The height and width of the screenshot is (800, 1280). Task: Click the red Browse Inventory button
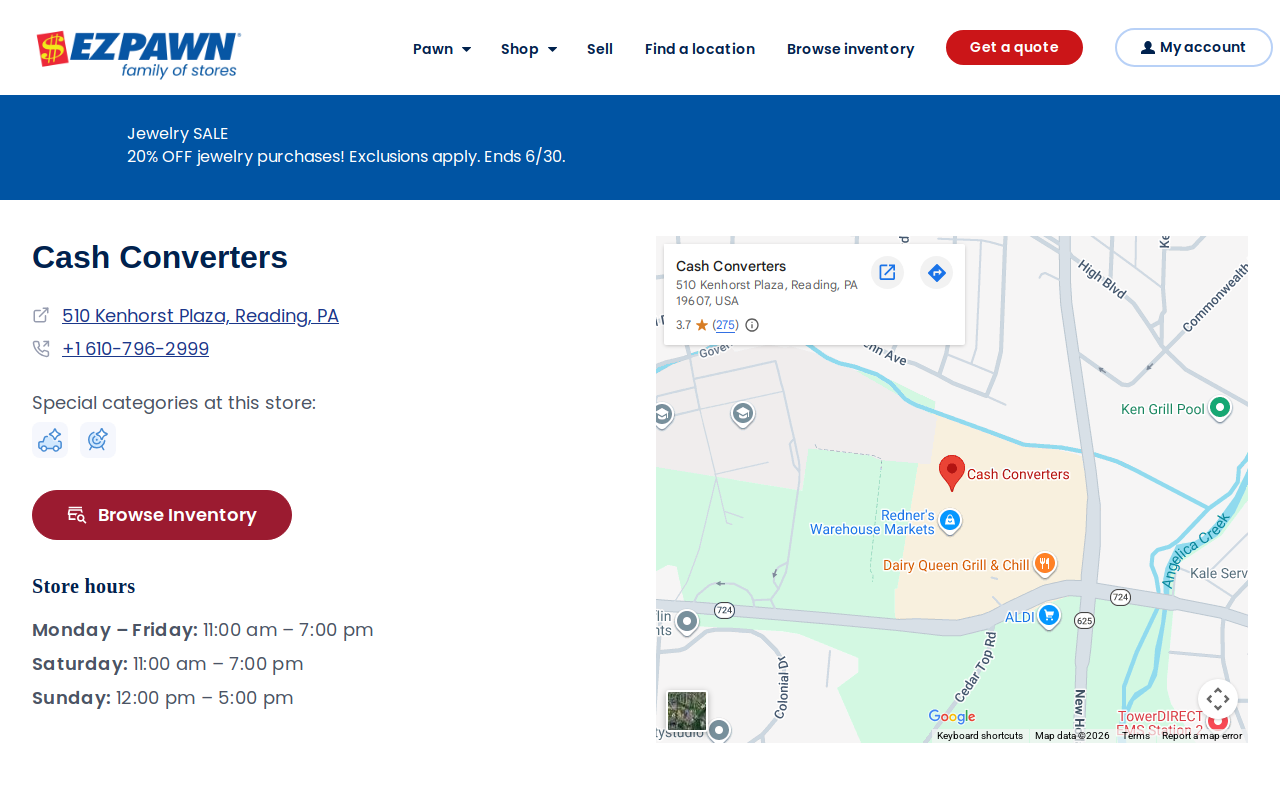(162, 515)
